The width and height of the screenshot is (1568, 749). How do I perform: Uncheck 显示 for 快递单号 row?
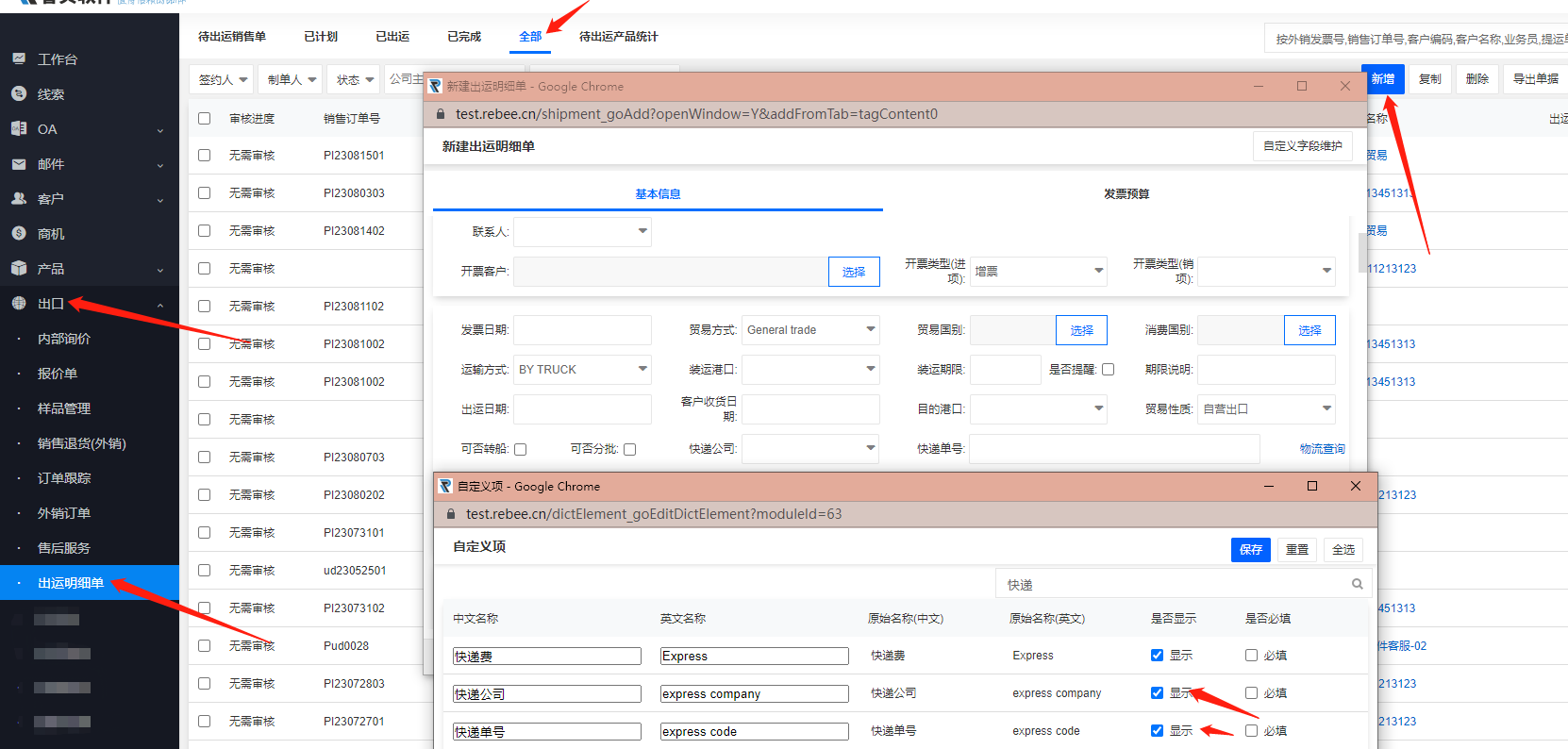click(x=1157, y=730)
